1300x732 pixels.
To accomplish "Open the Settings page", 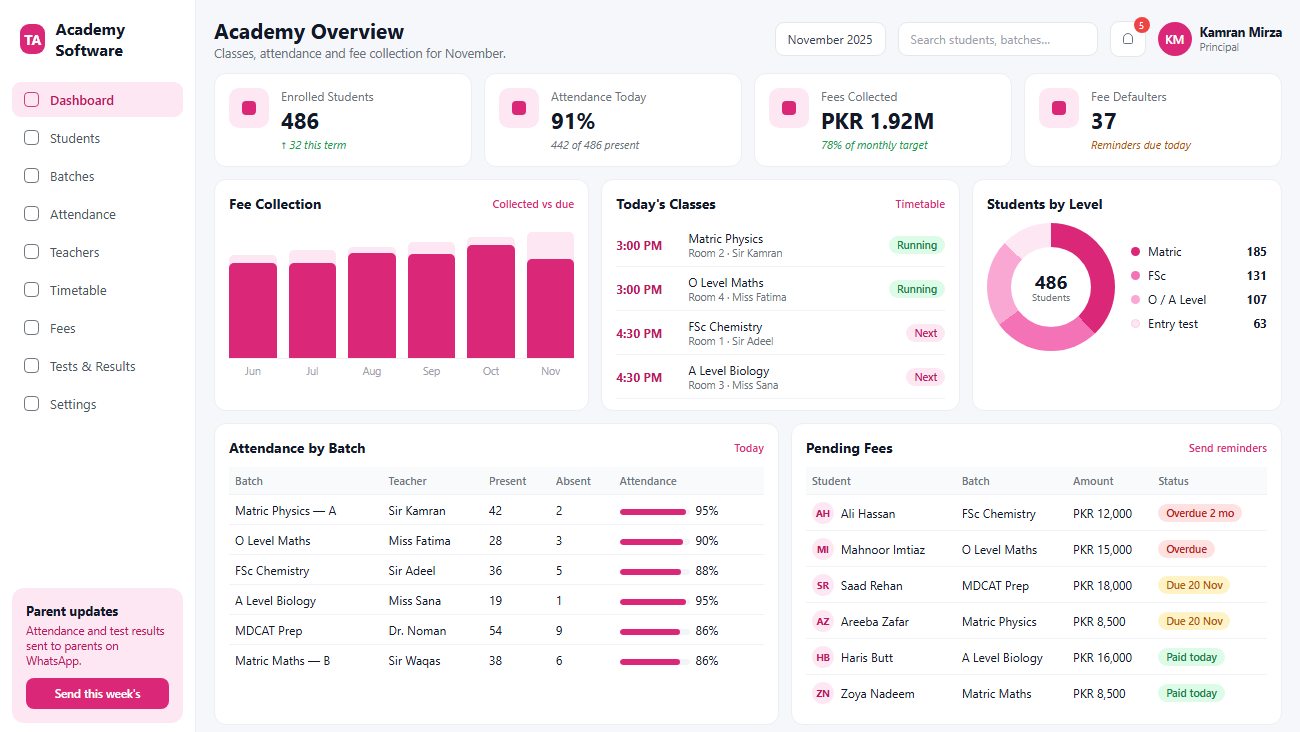I will pos(97,404).
